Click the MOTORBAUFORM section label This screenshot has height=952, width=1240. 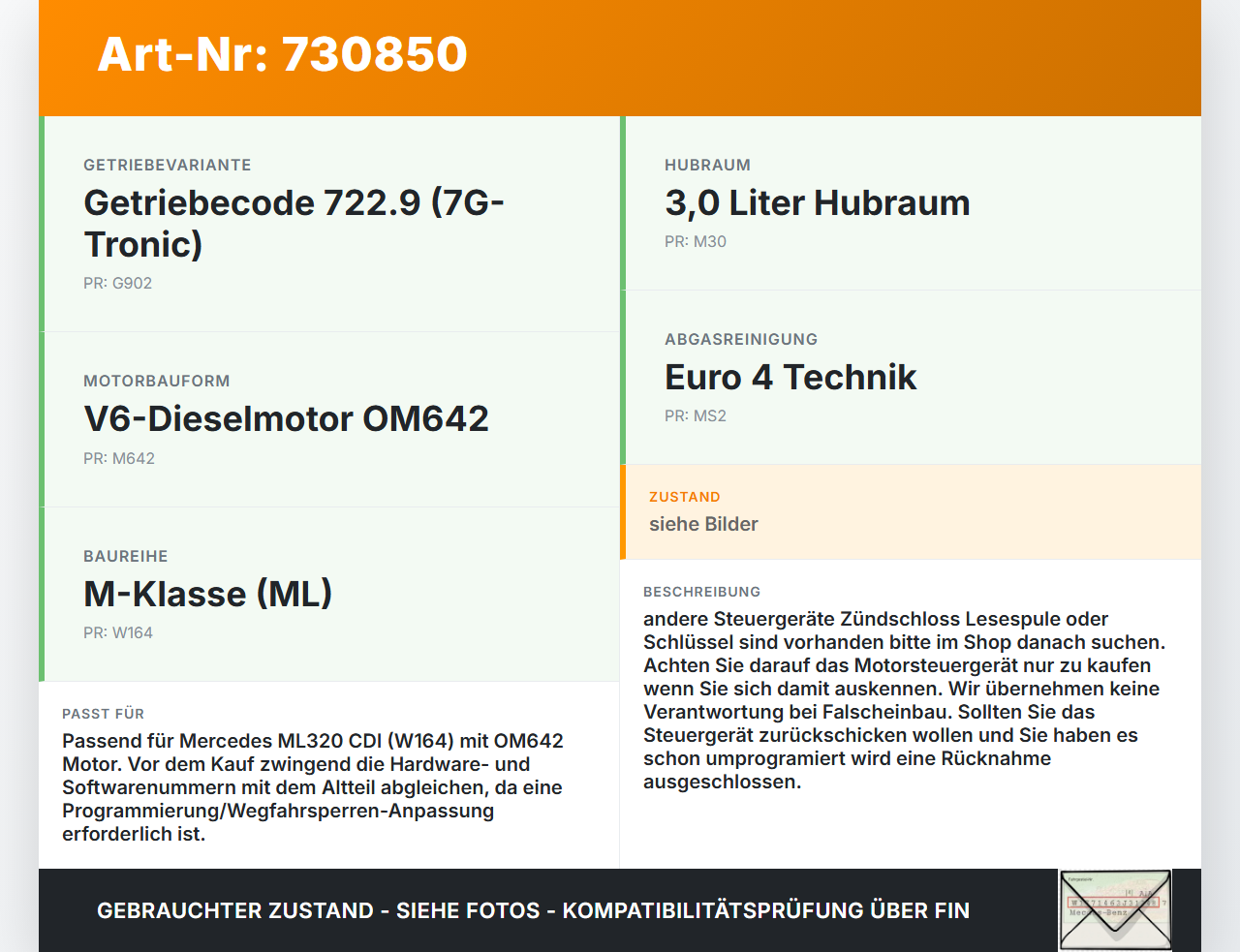[157, 382]
